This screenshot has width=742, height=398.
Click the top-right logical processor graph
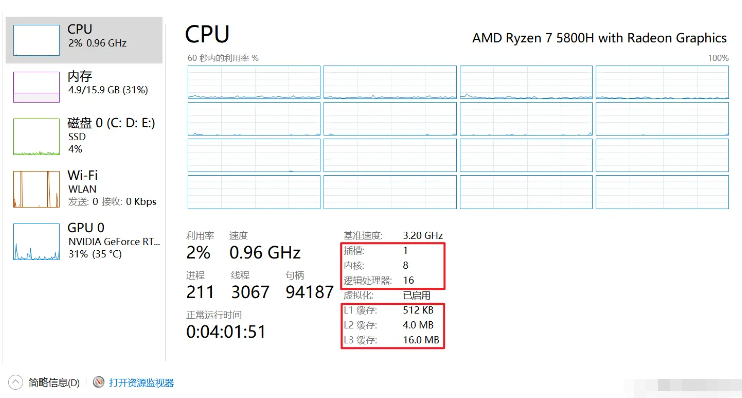click(x=662, y=82)
